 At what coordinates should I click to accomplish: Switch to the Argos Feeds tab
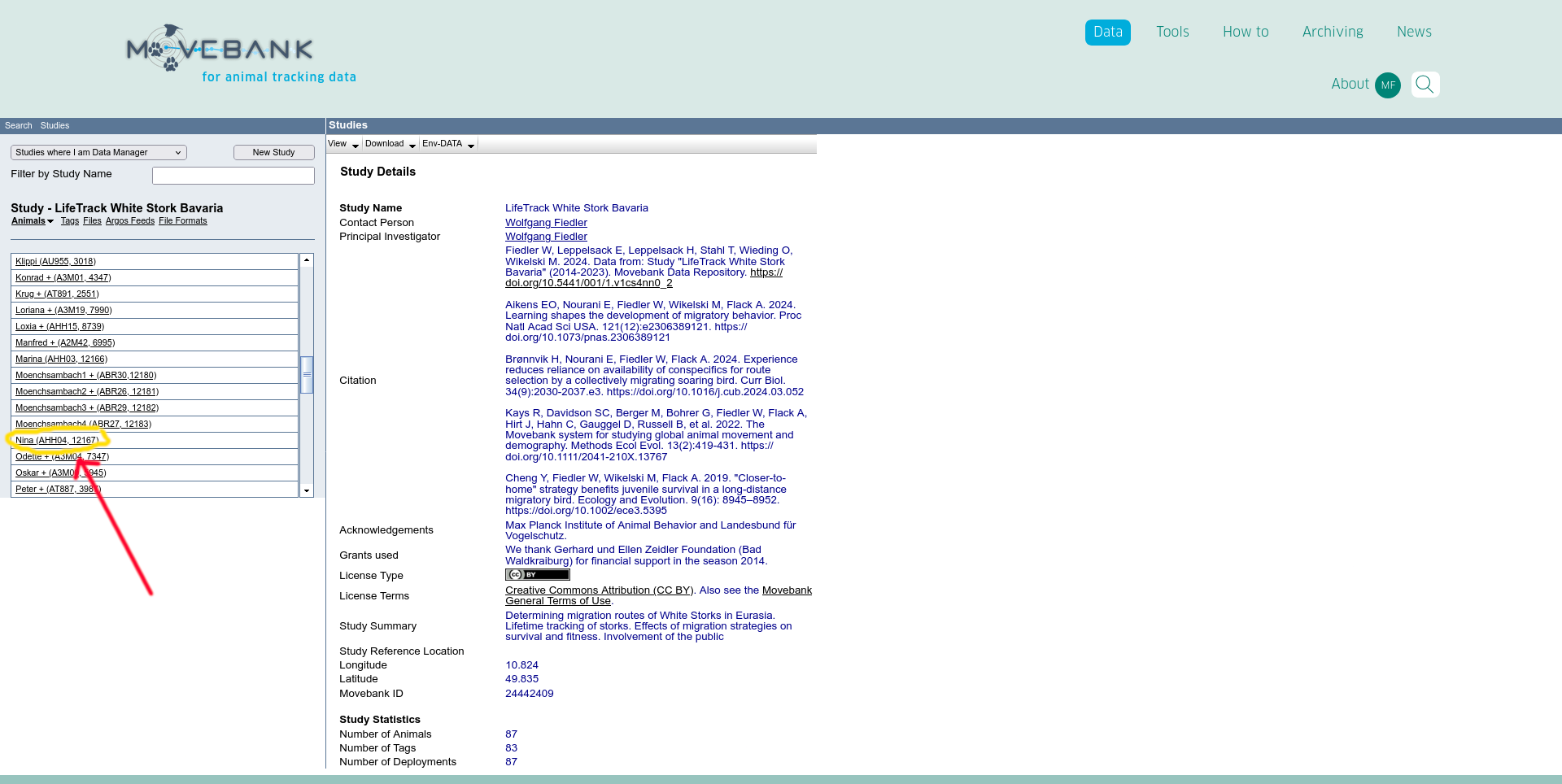click(129, 221)
